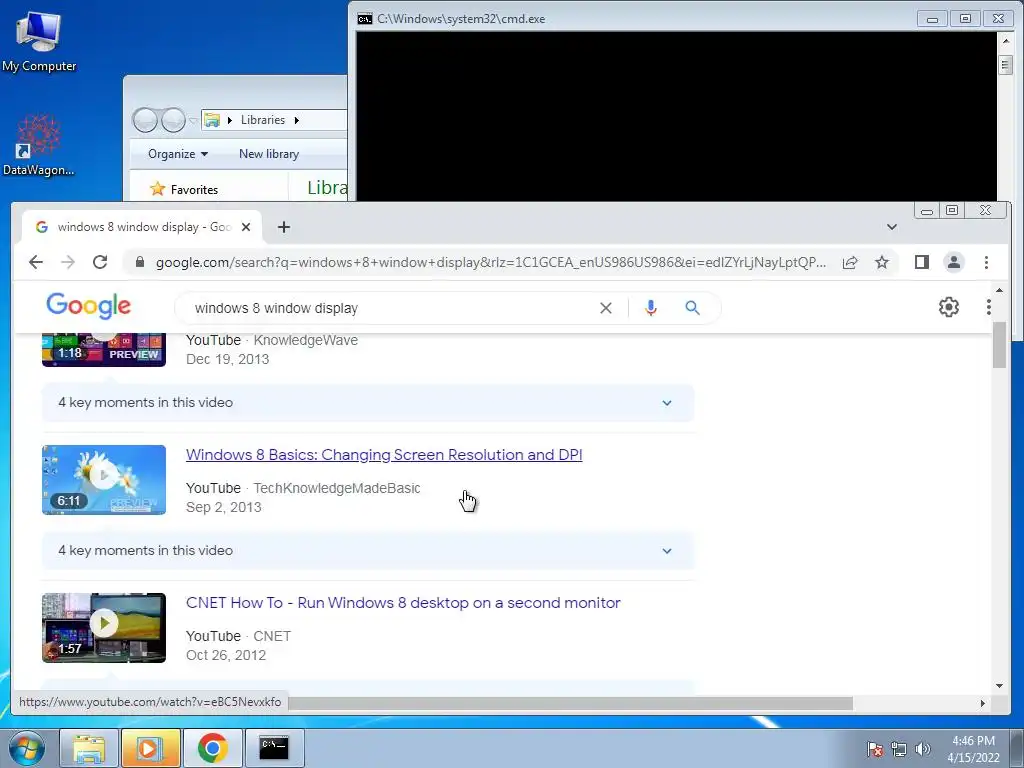Click Chrome forward navigation arrow
The height and width of the screenshot is (768, 1024).
68,263
